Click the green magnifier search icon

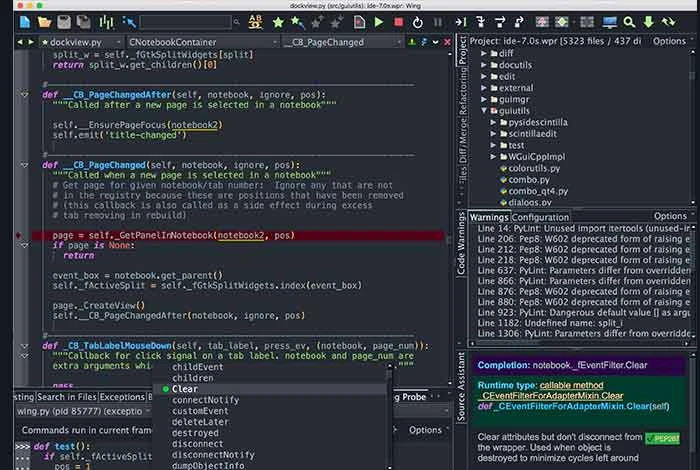(x=629, y=22)
